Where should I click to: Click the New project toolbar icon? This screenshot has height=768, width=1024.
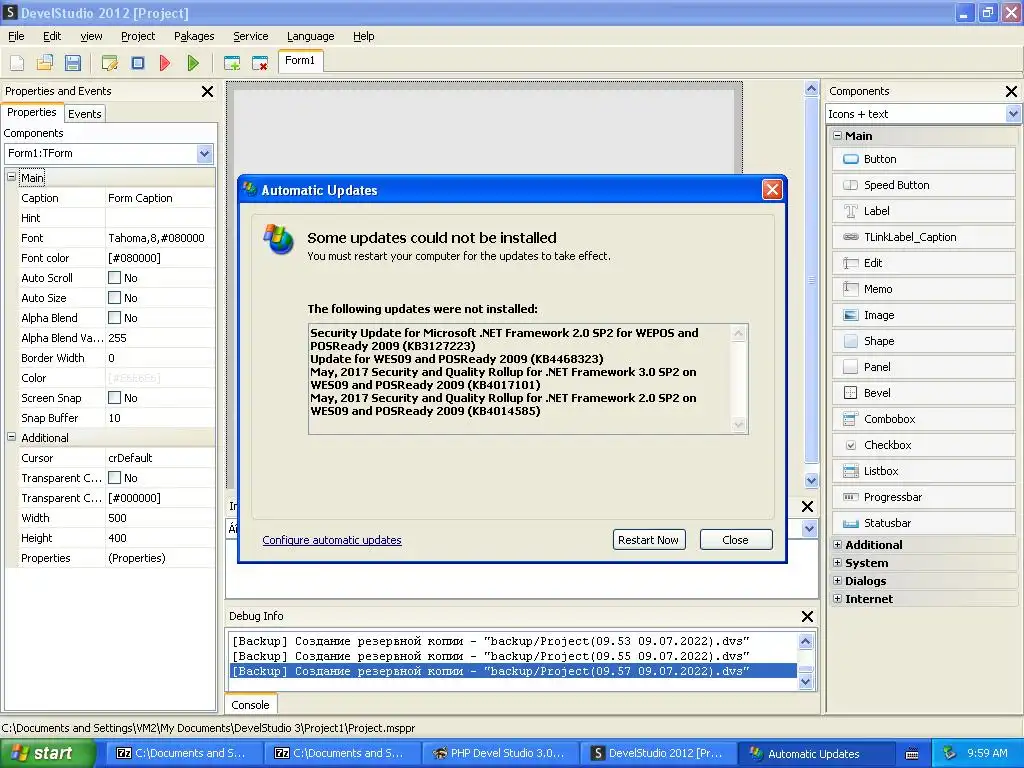pos(17,63)
